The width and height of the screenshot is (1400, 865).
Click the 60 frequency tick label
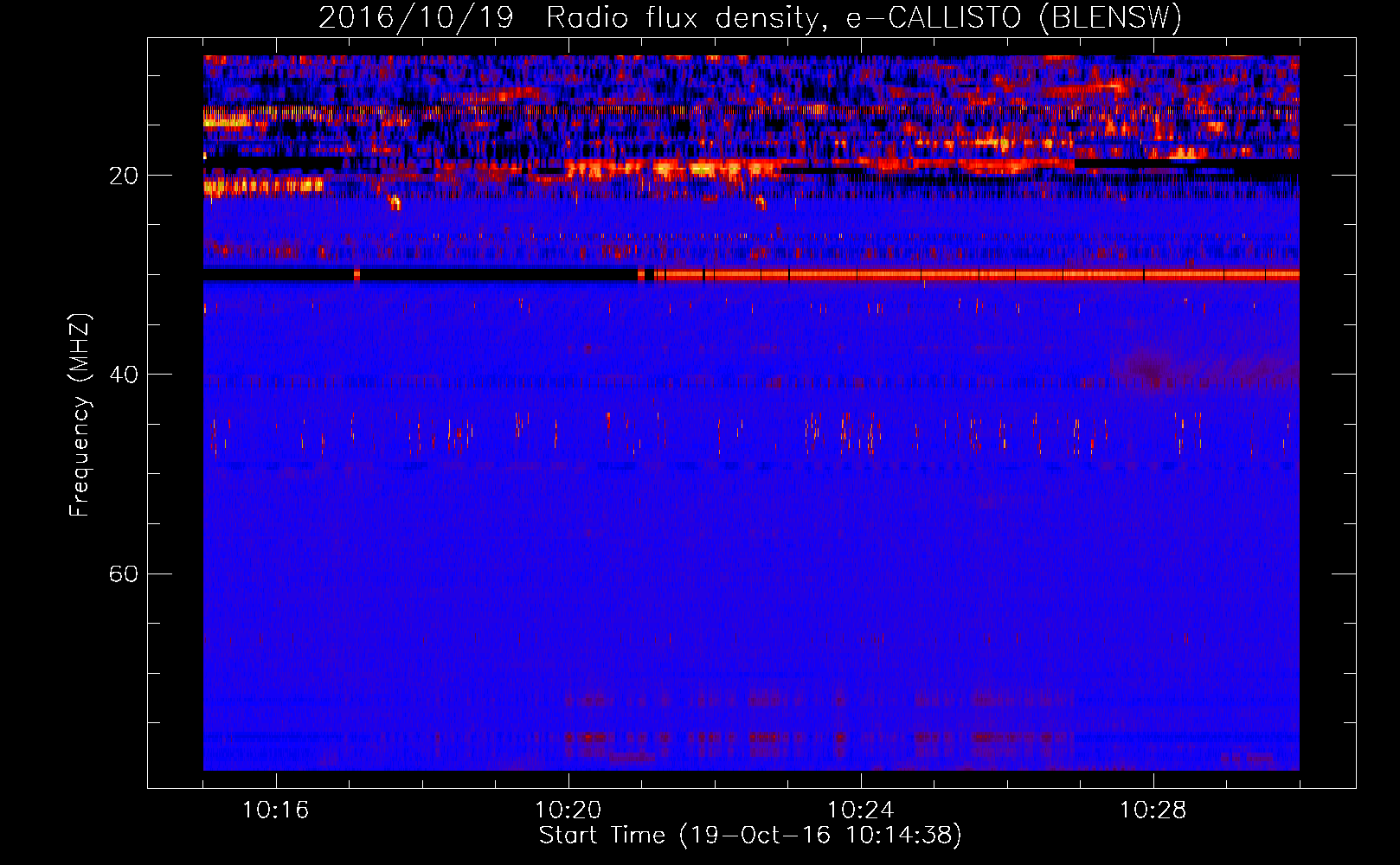(x=123, y=573)
